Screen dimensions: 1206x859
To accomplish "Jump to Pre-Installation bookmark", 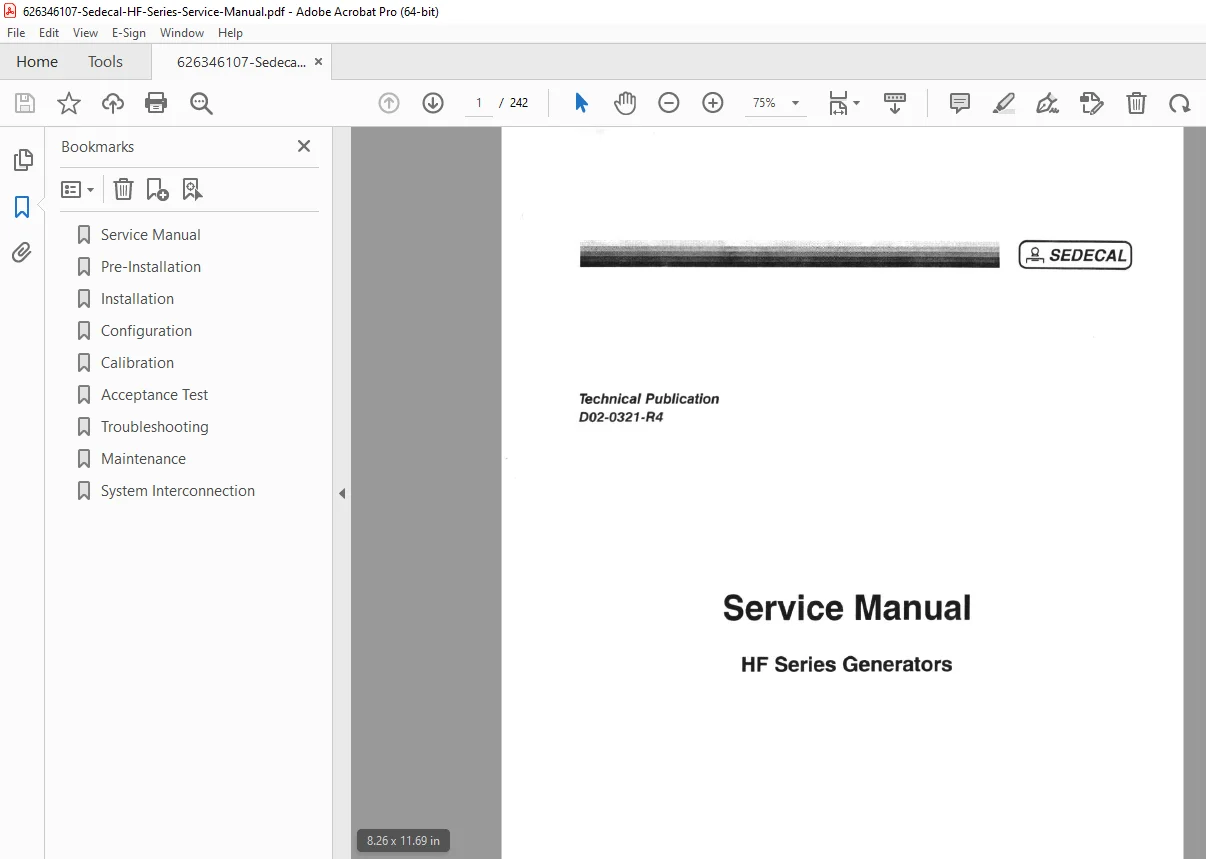I will coord(151,267).
